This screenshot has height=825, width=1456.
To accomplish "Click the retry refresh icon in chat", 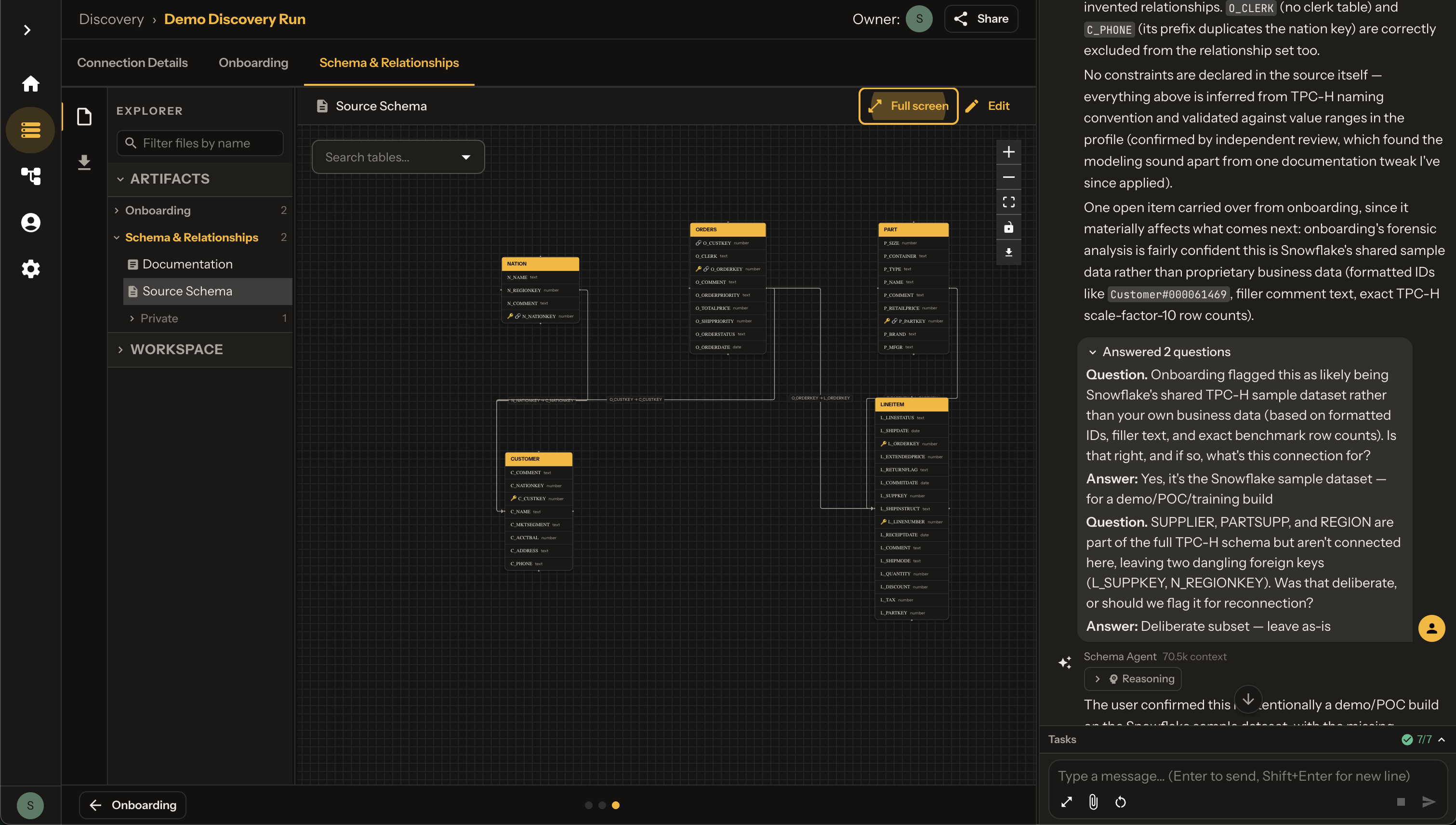I will click(x=1121, y=802).
